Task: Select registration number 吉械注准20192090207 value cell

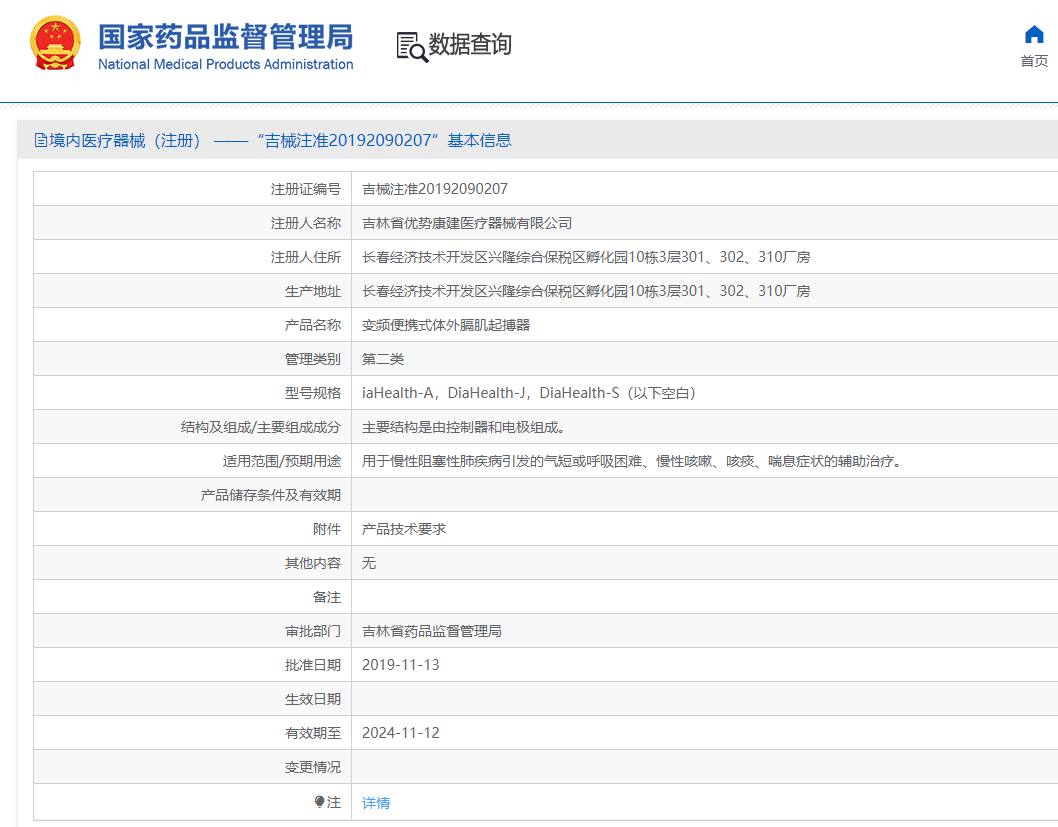Action: tap(435, 189)
